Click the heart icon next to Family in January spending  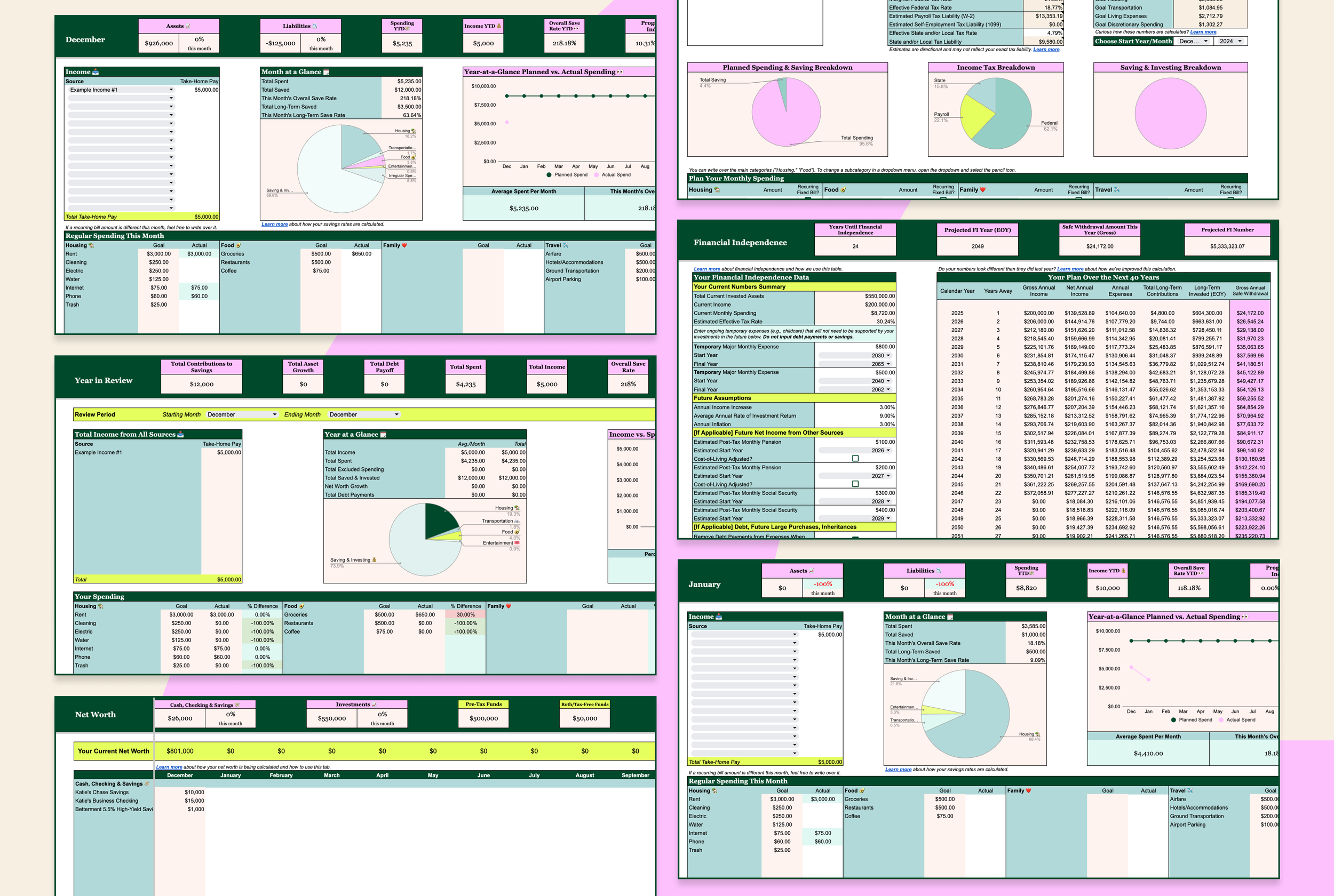(1028, 791)
